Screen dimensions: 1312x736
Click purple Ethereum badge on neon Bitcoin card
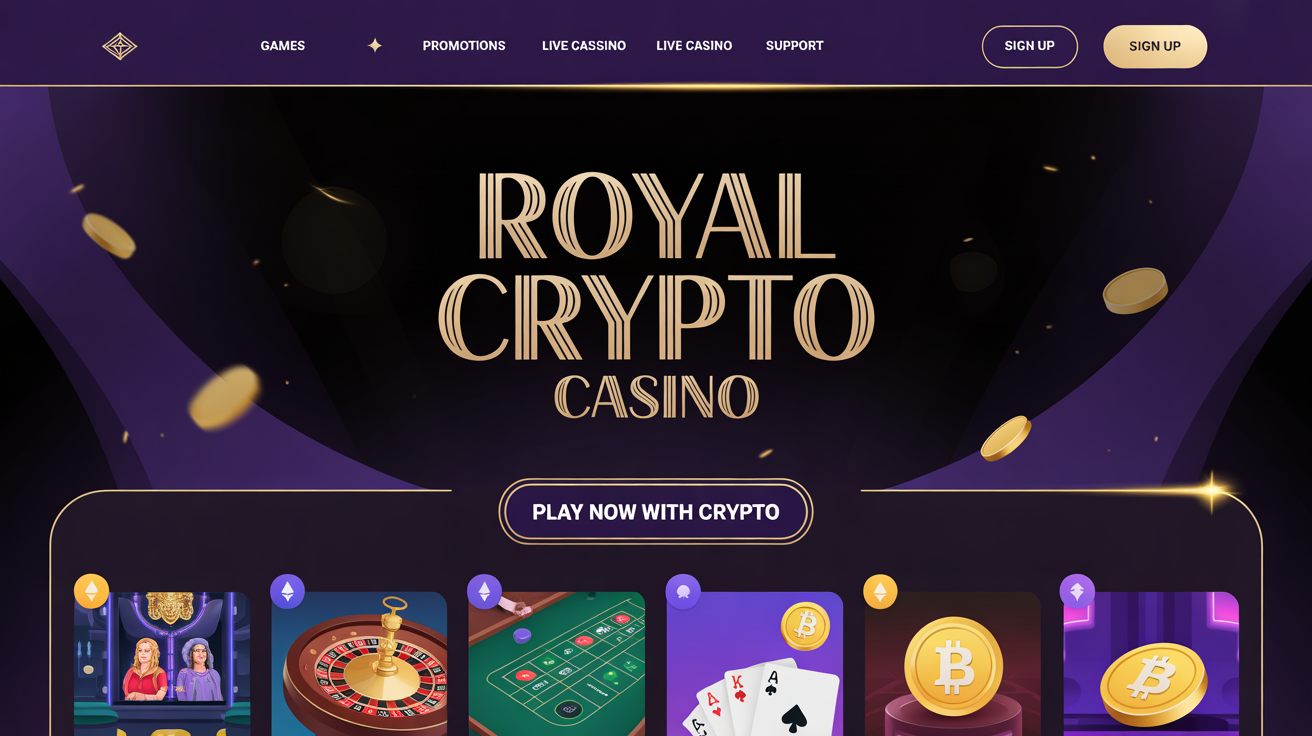tap(1077, 591)
